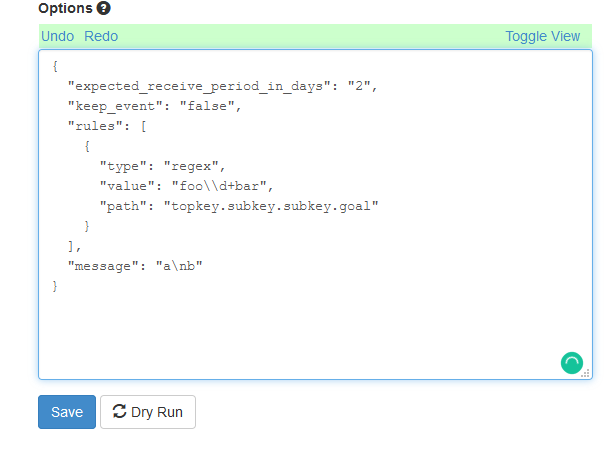Start a Dry Run
This screenshot has height=453, width=616.
(x=148, y=412)
